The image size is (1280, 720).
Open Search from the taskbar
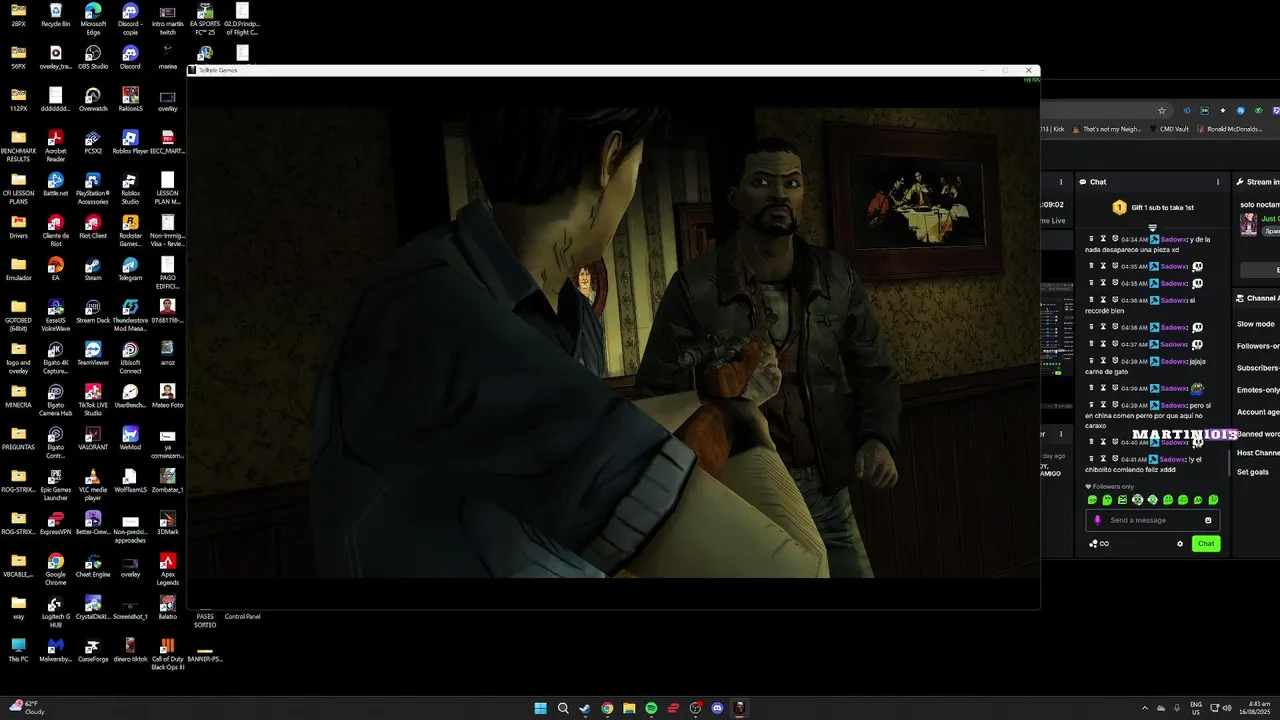pos(563,708)
